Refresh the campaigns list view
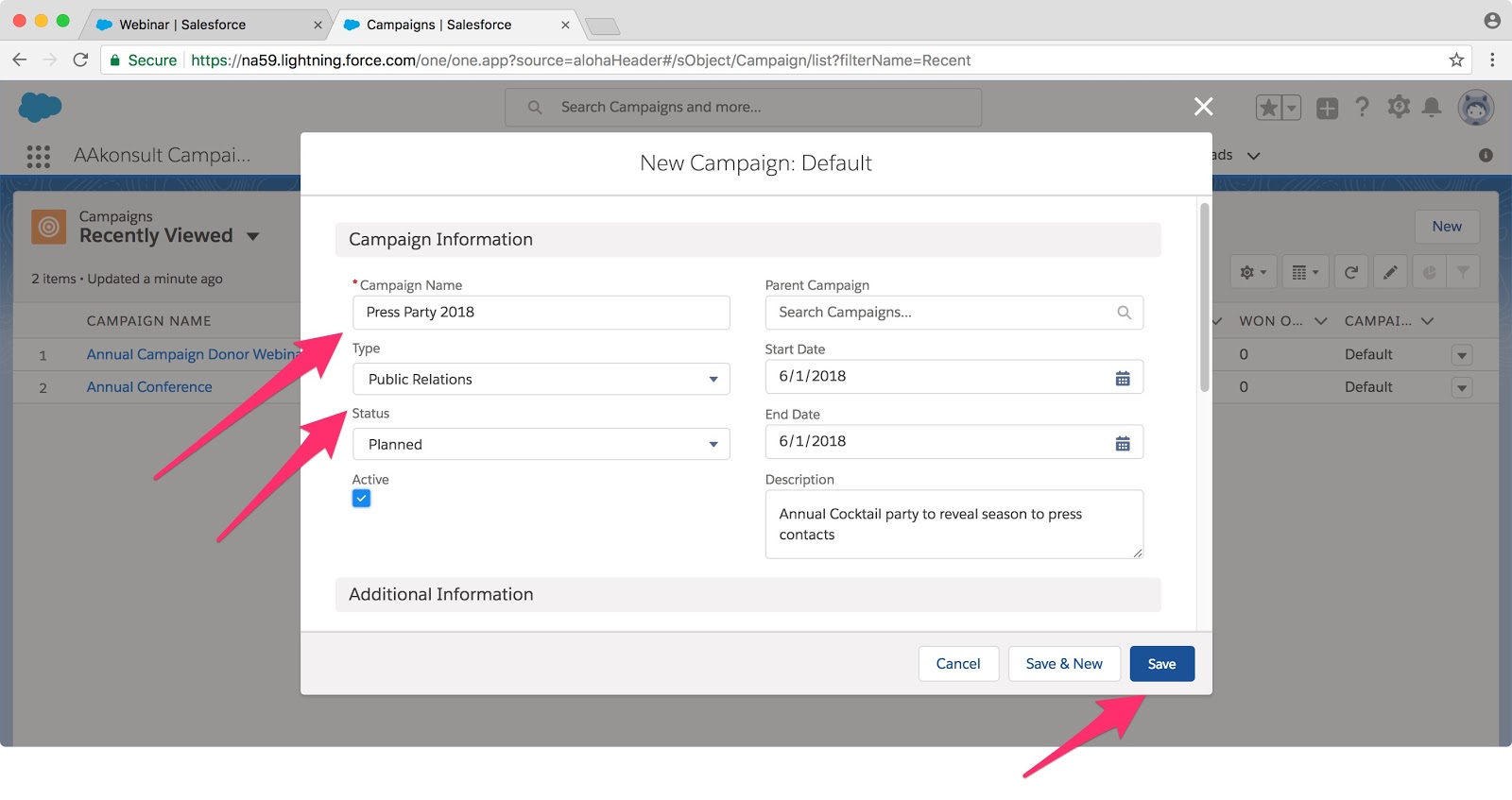1512x800 pixels. point(1351,272)
